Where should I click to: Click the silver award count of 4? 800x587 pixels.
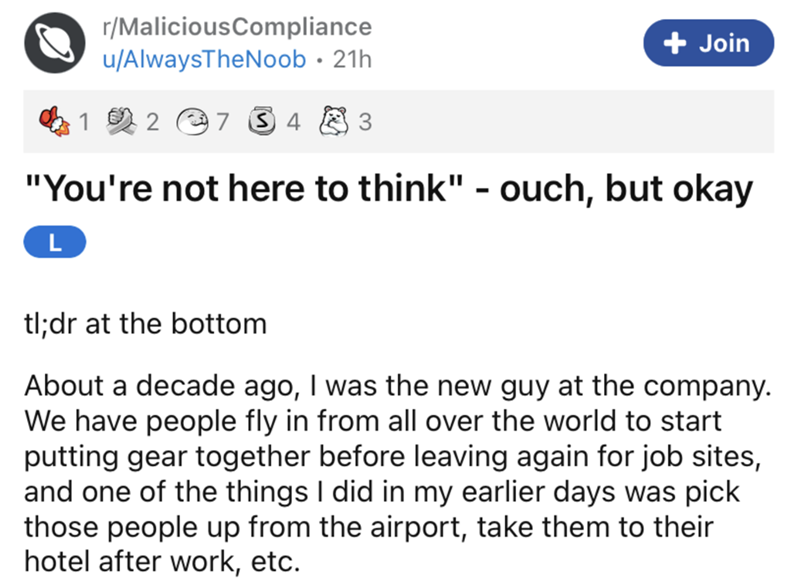coord(293,124)
